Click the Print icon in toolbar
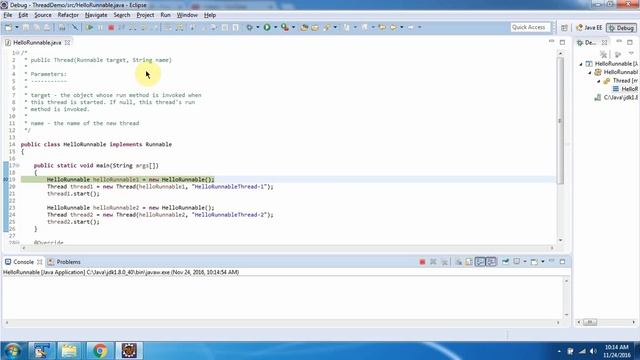Image resolution: width=640 pixels, height=360 pixels. tap(62, 27)
